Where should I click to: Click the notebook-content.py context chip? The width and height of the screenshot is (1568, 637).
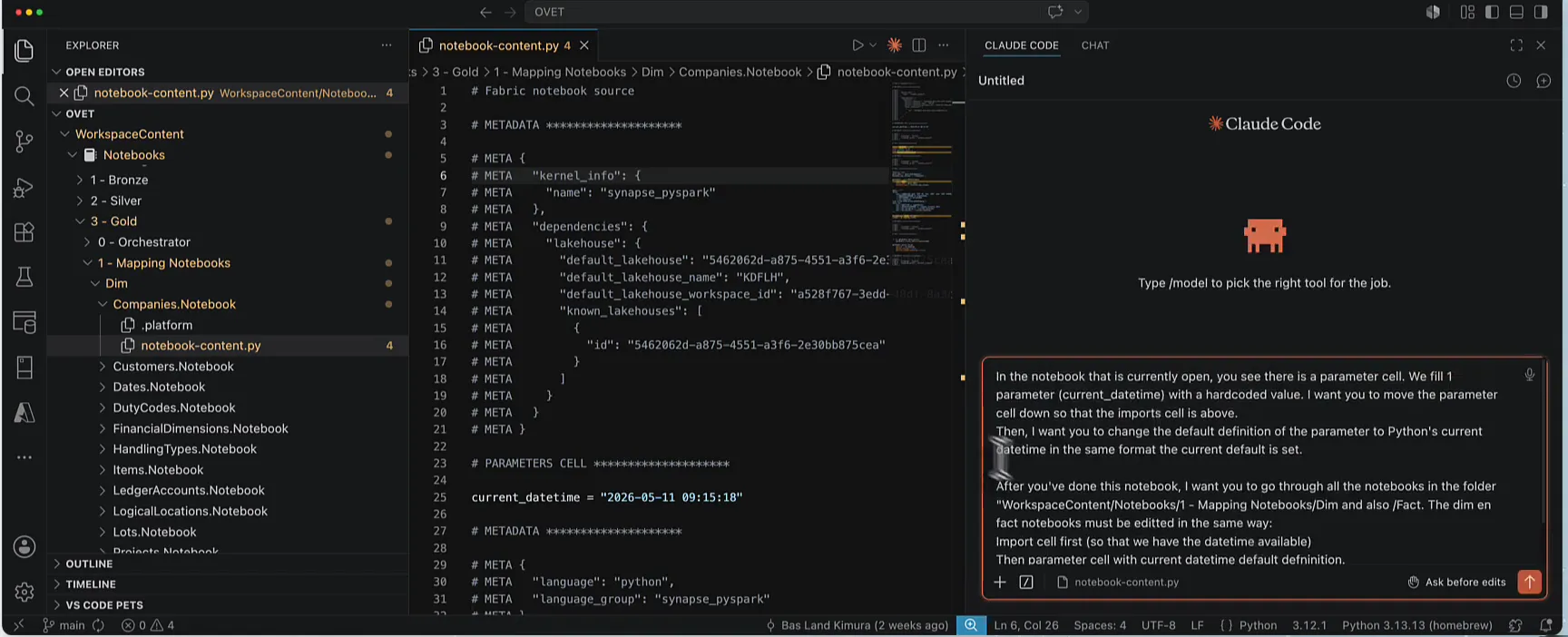pyautogui.click(x=1118, y=582)
